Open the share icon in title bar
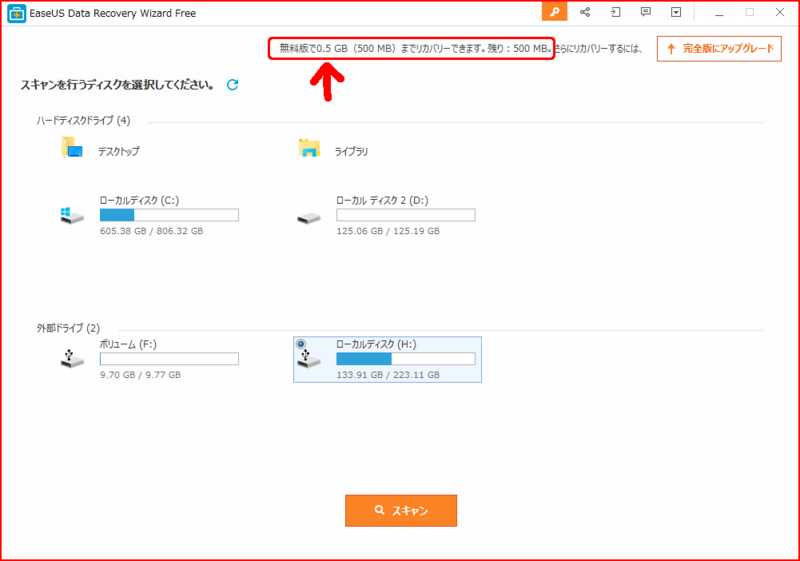 585,12
